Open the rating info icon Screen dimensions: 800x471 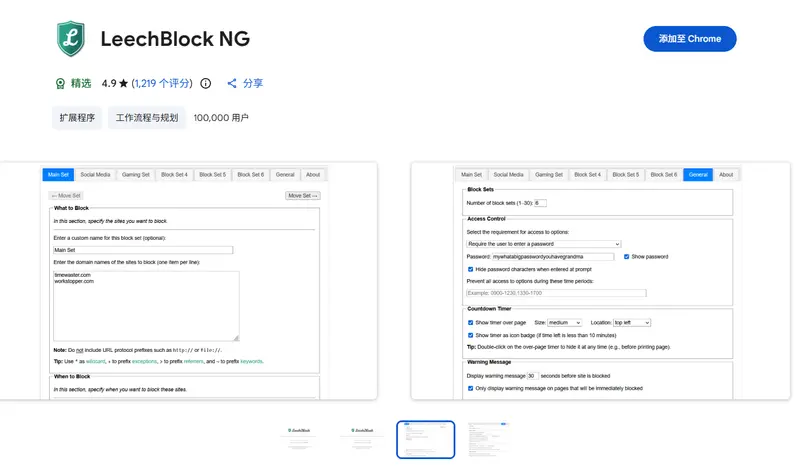click(206, 83)
